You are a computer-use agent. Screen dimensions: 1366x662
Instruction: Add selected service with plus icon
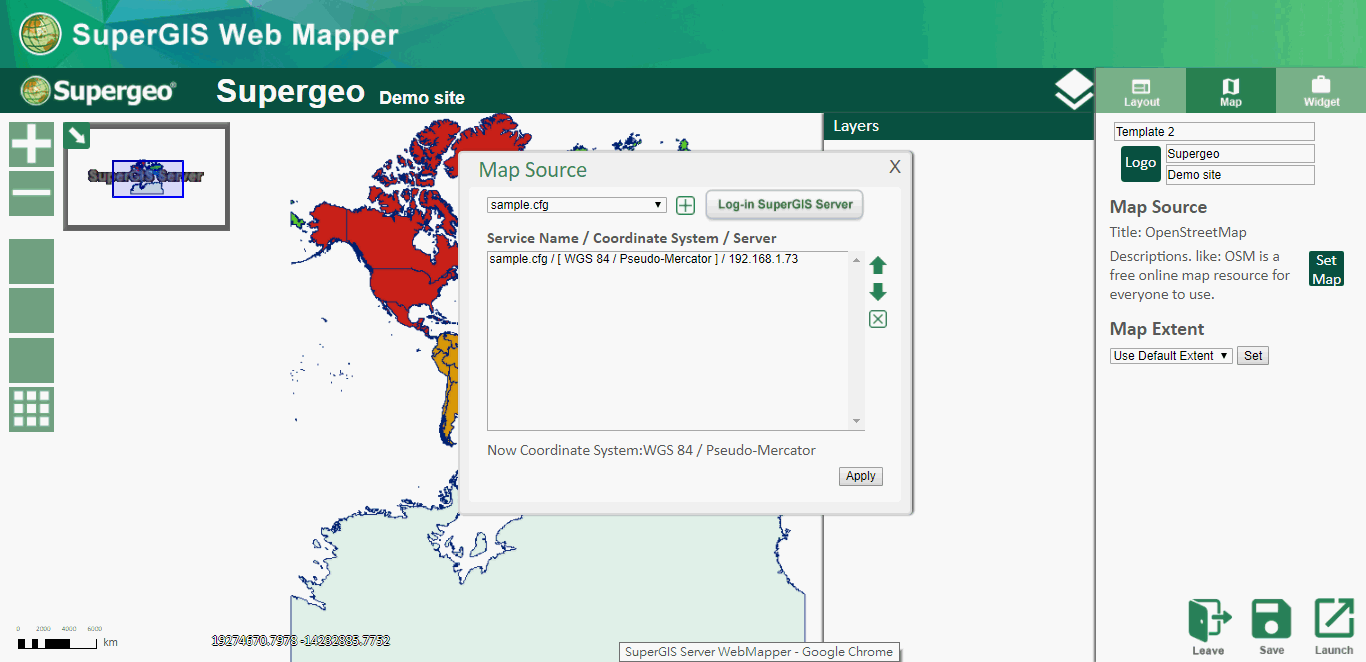pos(685,205)
